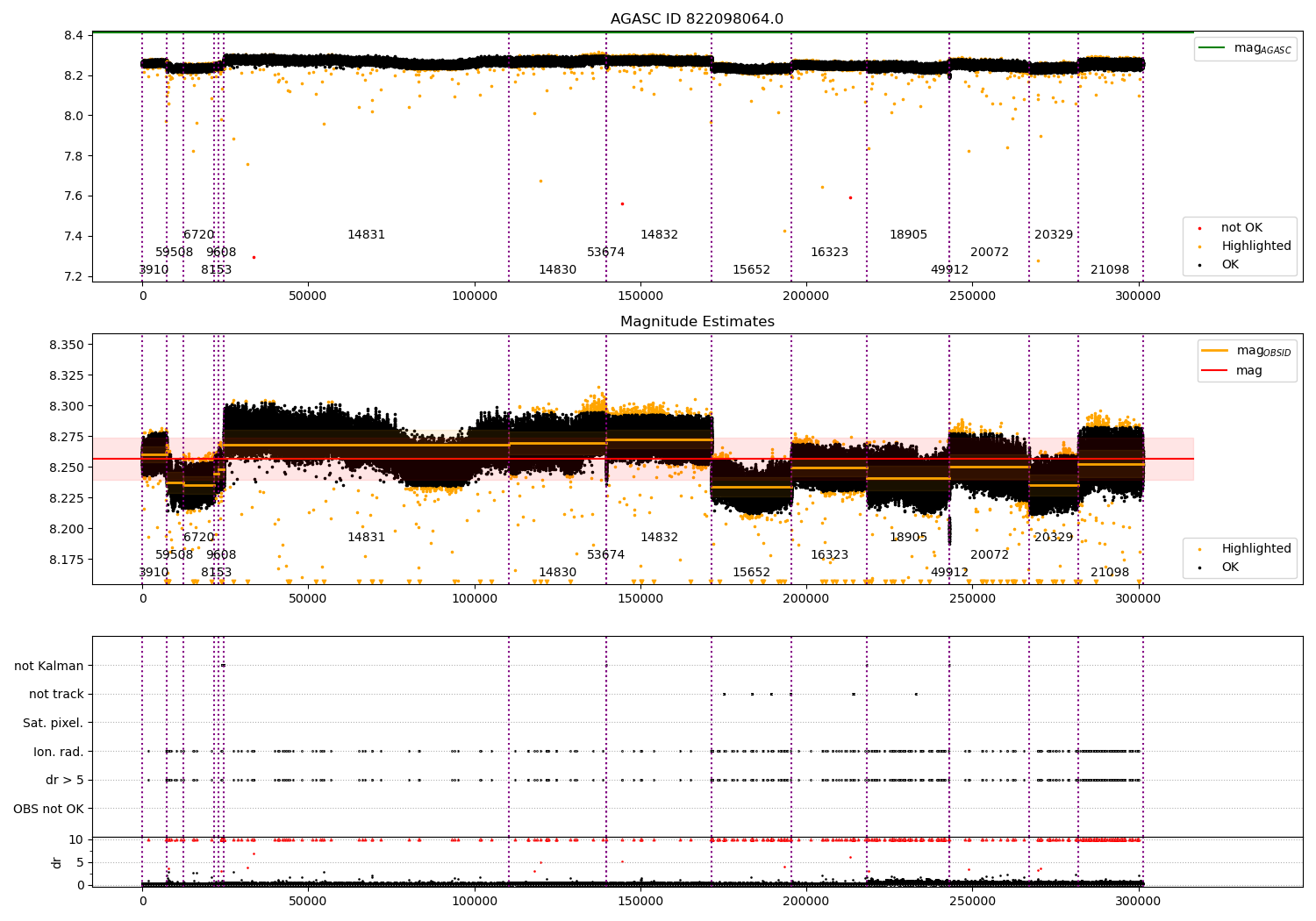Screen dimensions: 1316x921
Task: Click the 7.6 tick on top plot
Action: coord(74,196)
